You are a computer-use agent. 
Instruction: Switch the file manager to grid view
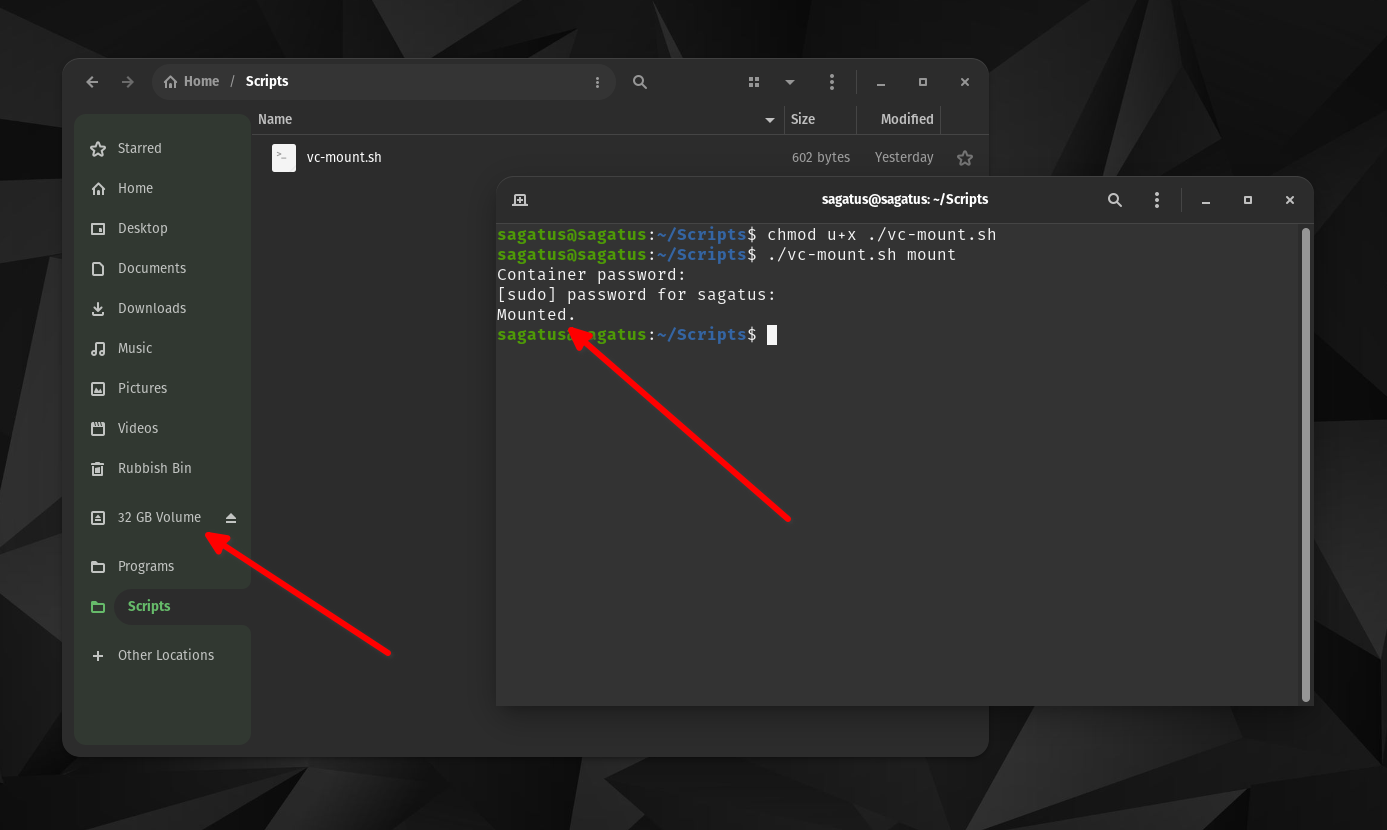point(755,82)
